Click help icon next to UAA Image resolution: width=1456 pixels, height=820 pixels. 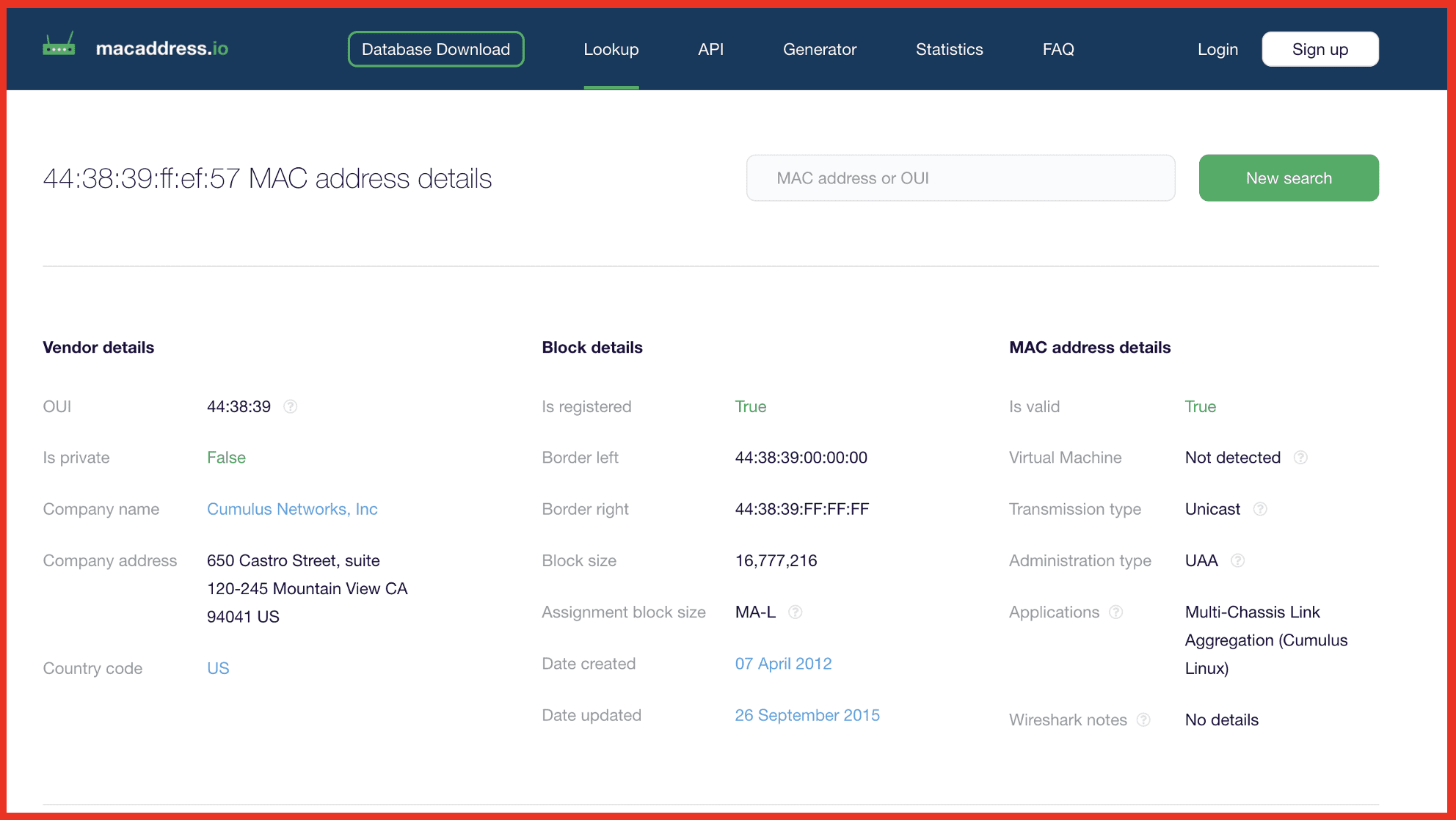coord(1237,560)
